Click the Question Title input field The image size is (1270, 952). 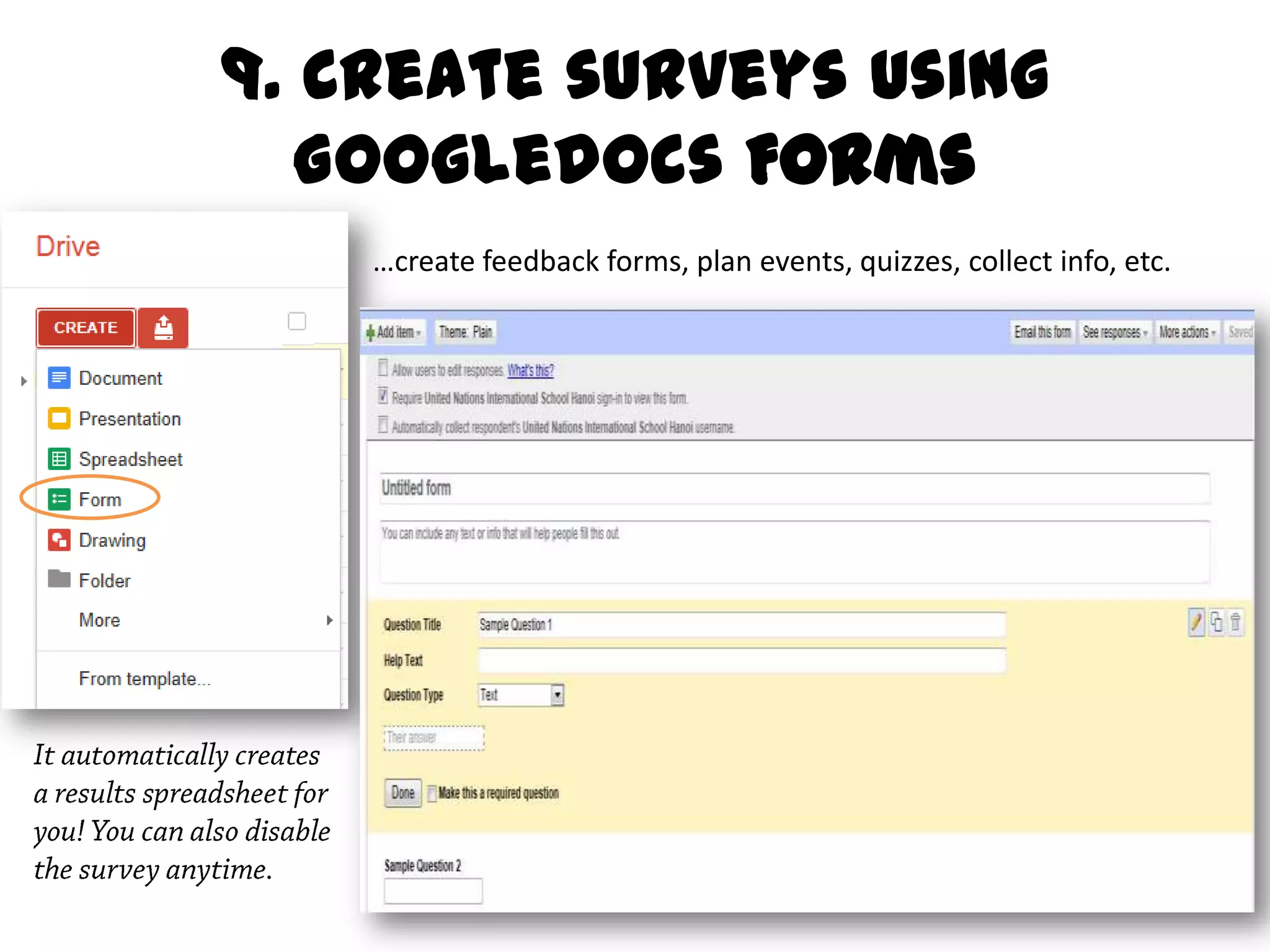pos(742,625)
